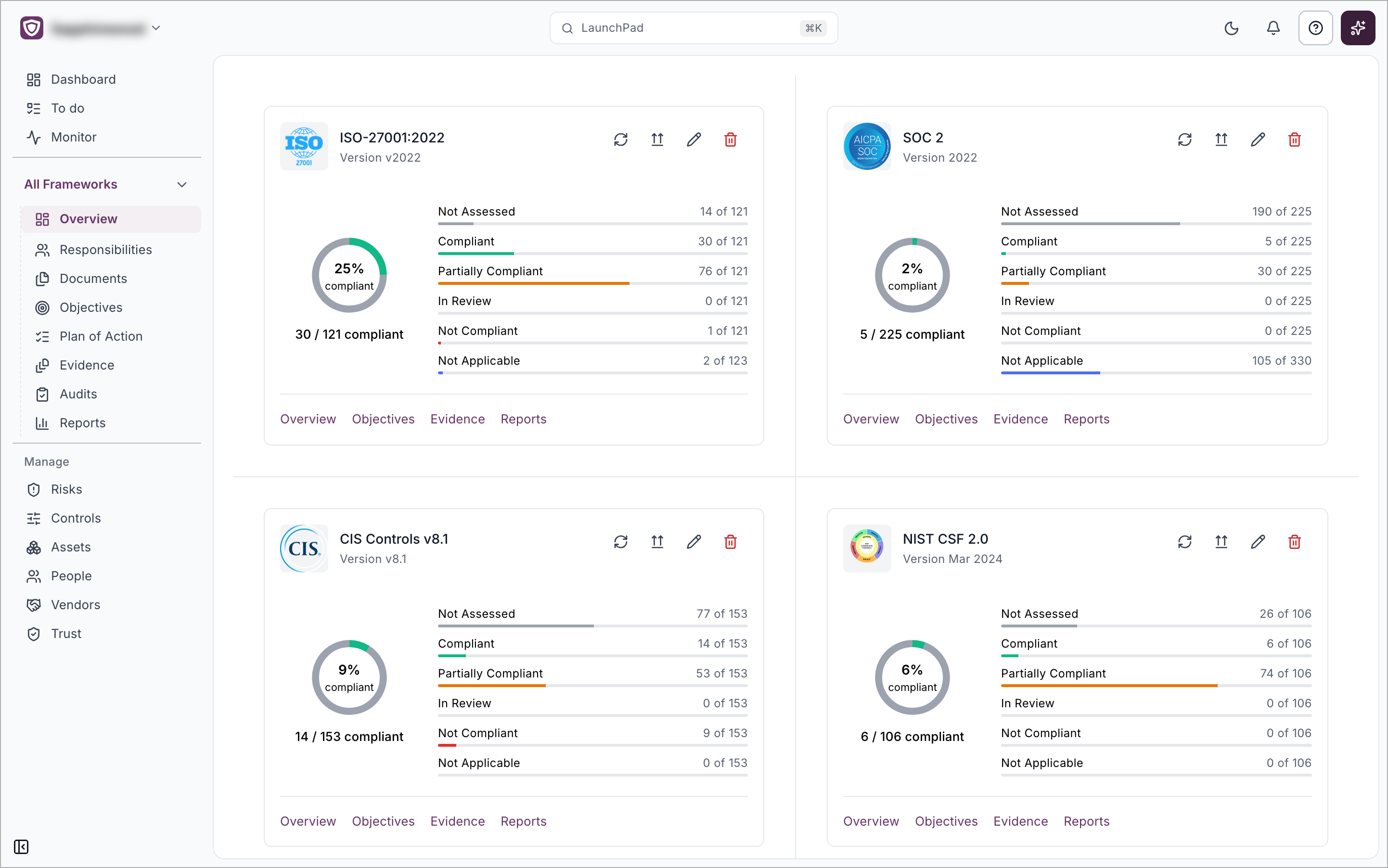The height and width of the screenshot is (868, 1388).
Task: Open the AI sparkle assistant button
Action: pos(1358,28)
